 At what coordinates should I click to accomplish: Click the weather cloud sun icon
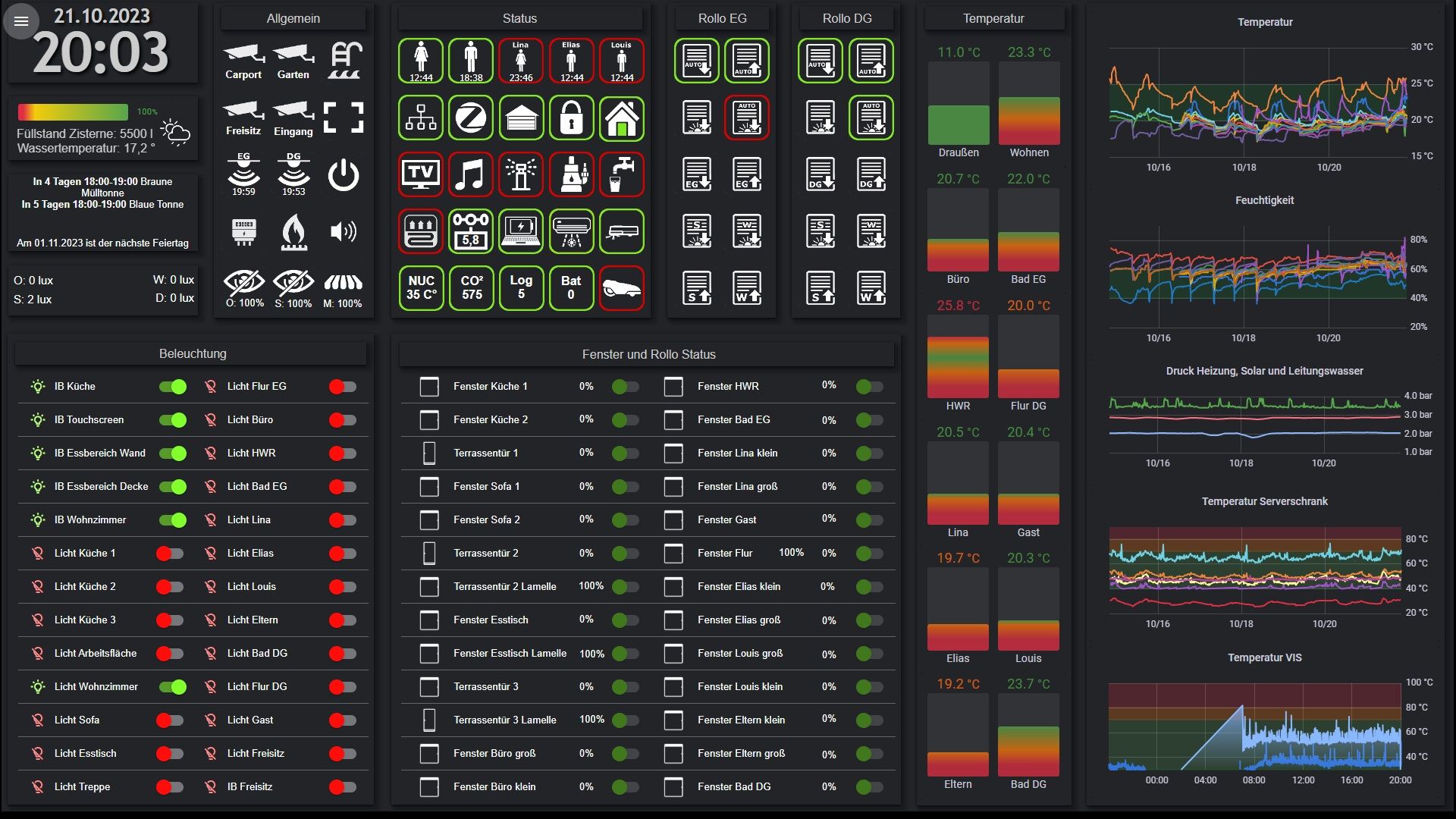coord(176,133)
